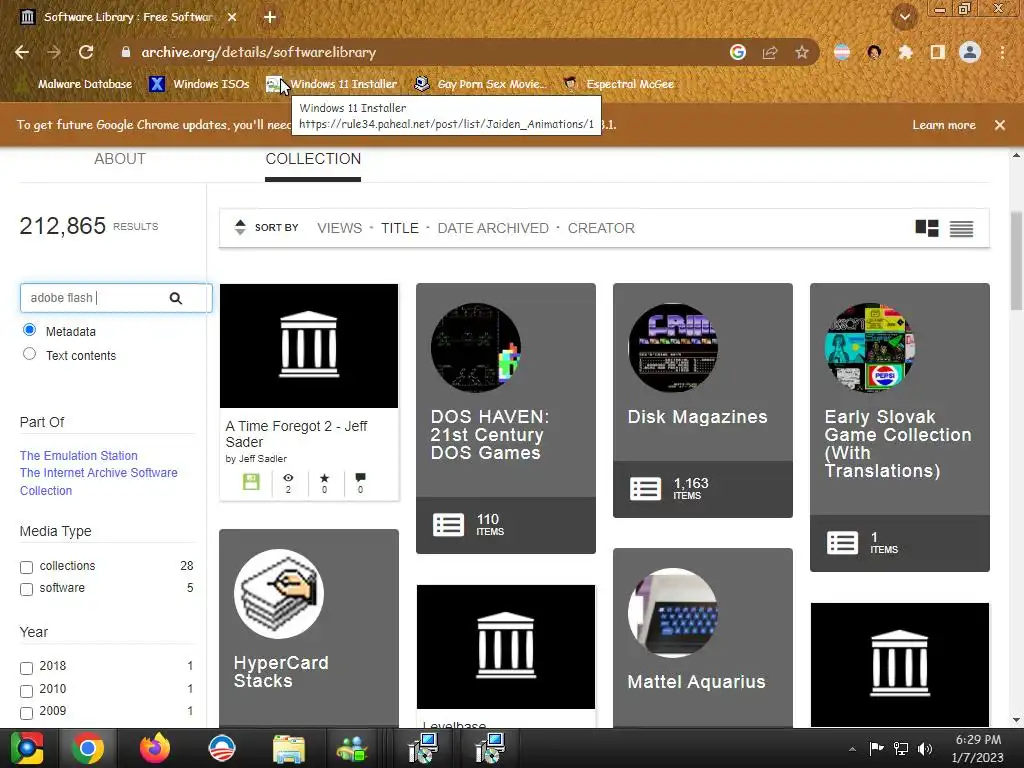The height and width of the screenshot is (768, 1024).
Task: Sort results by TITLE
Action: coord(400,228)
